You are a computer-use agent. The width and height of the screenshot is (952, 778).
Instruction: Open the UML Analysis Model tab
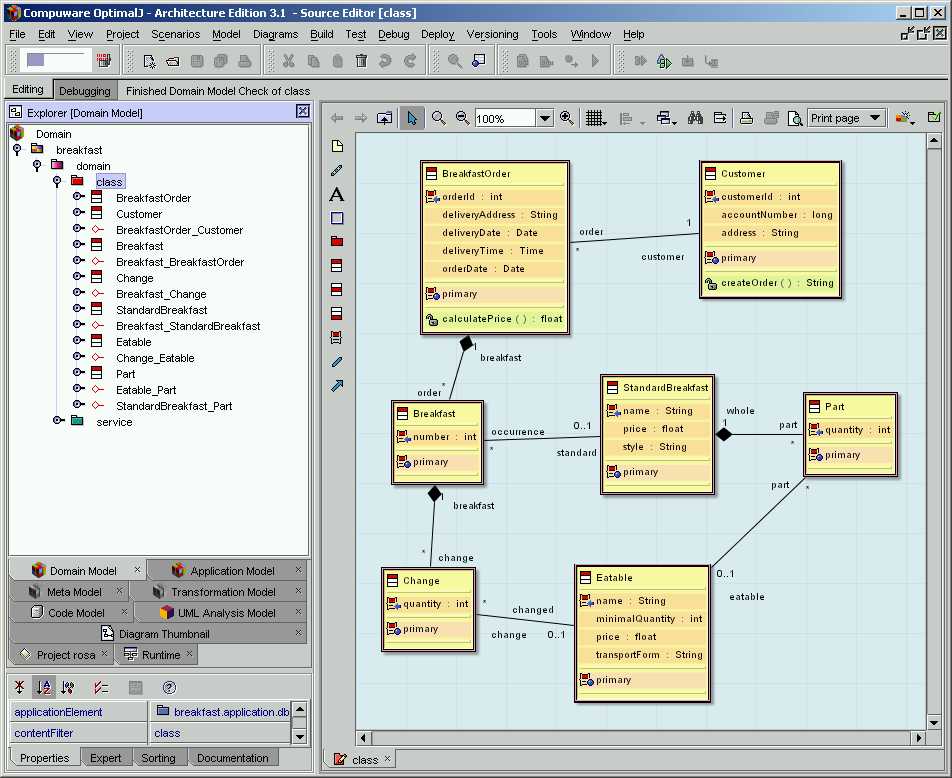click(220, 613)
